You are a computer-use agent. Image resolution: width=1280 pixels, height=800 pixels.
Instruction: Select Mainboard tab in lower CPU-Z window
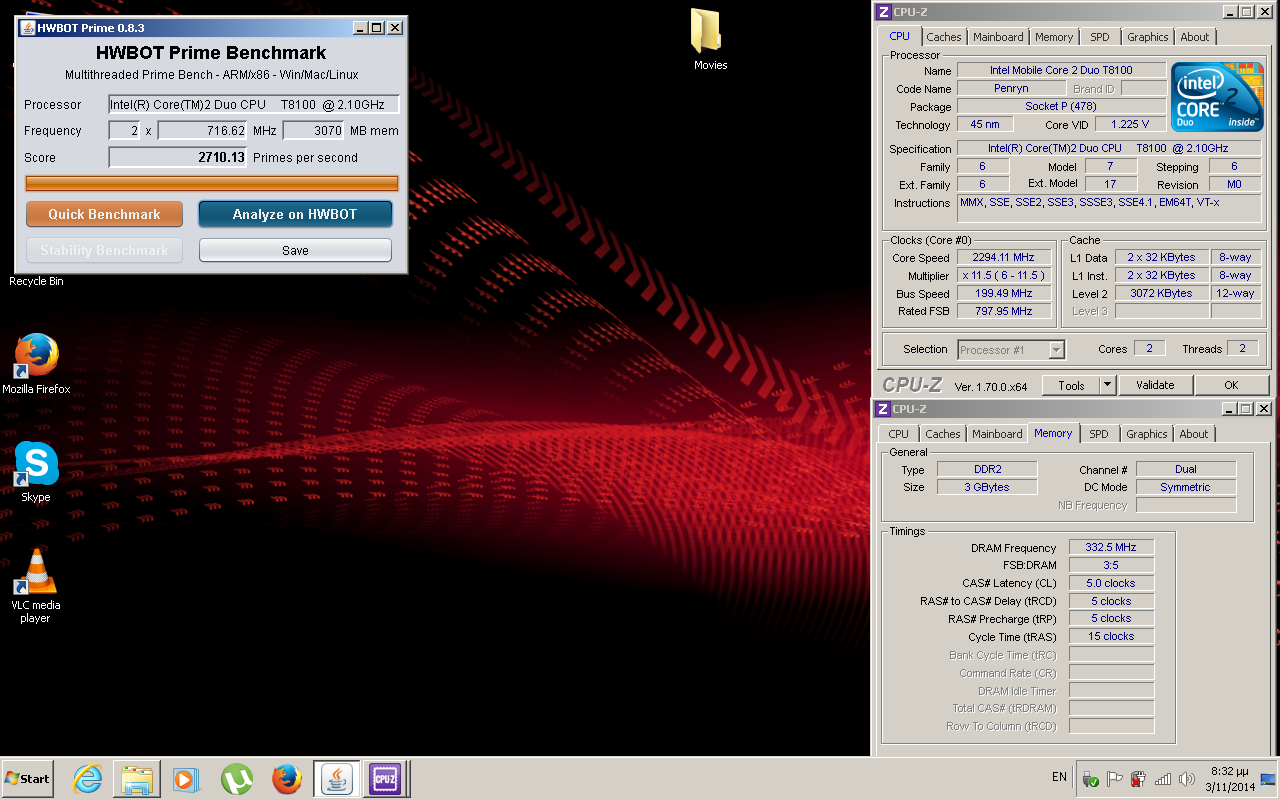pos(997,434)
